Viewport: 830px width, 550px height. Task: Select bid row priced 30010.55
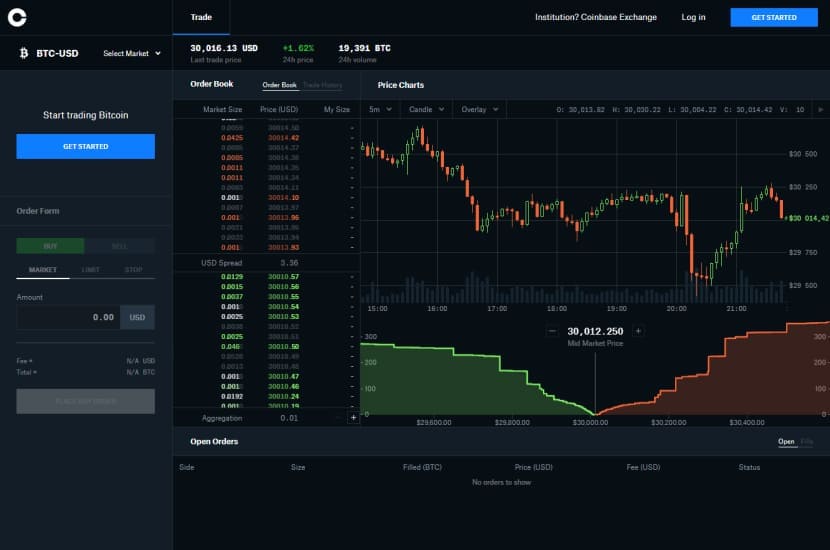point(267,296)
